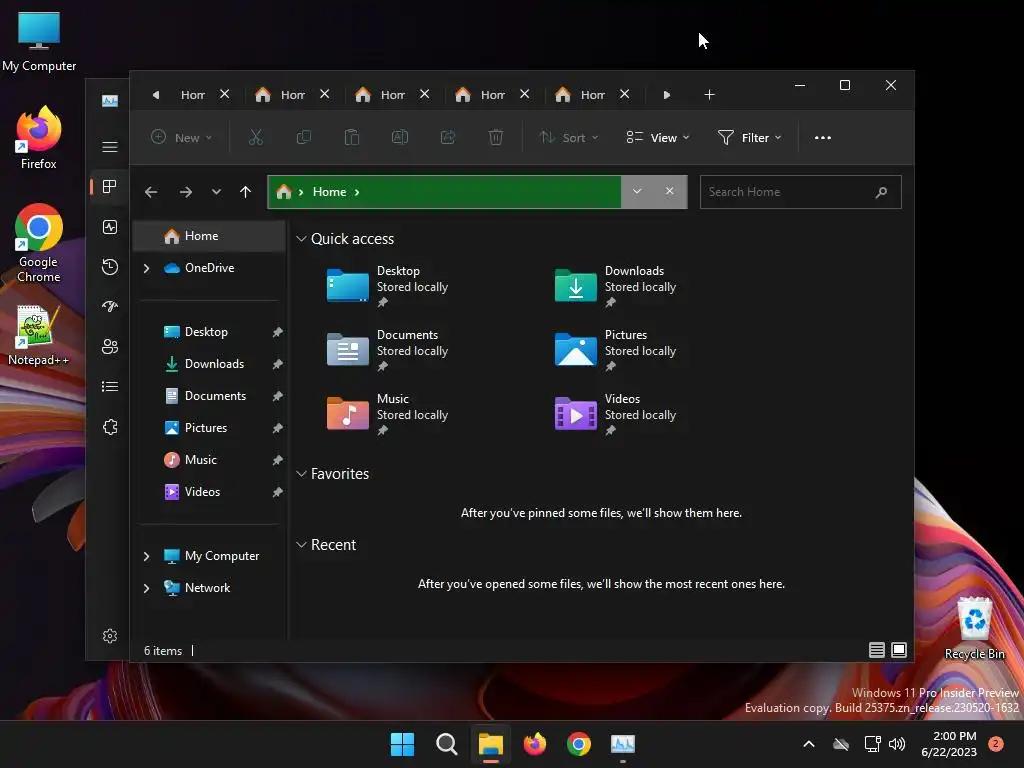Open recent locations chevron beside navigation arrows
The width and height of the screenshot is (1024, 768).
coord(216,192)
